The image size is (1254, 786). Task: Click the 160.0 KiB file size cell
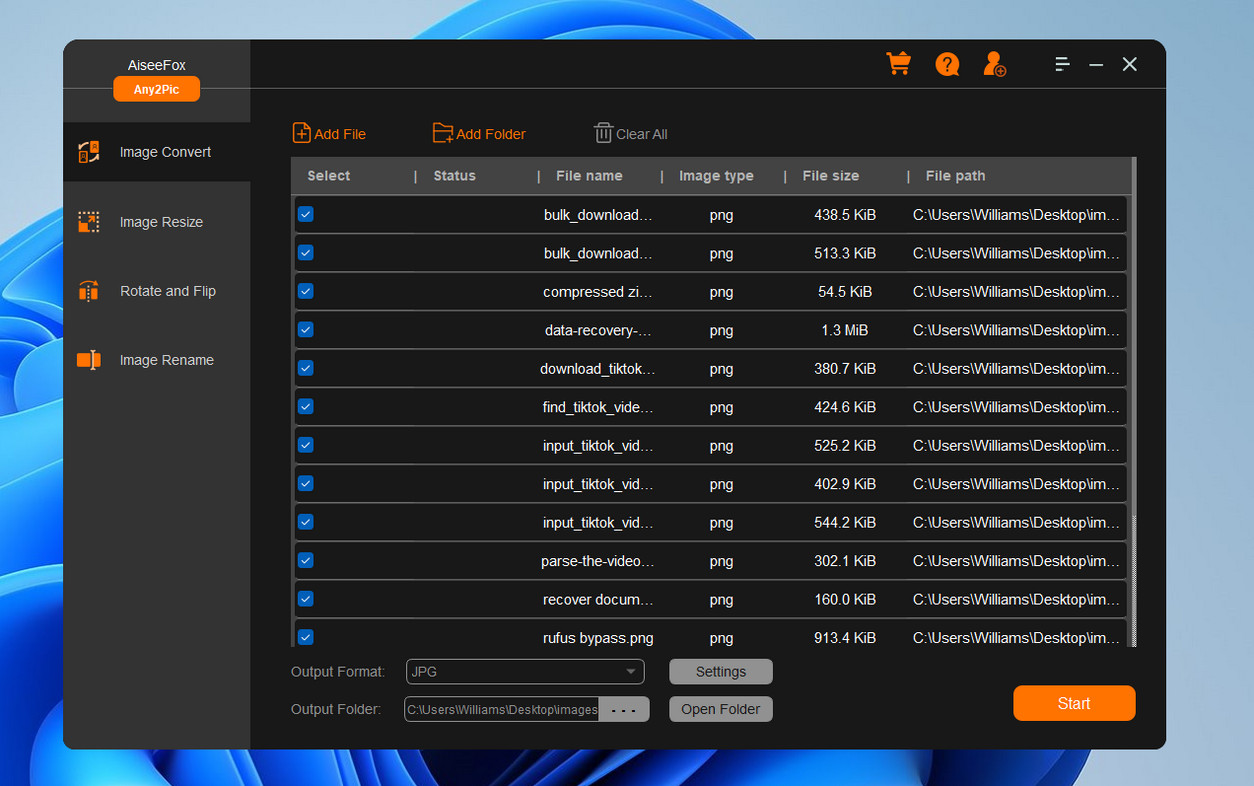point(845,600)
